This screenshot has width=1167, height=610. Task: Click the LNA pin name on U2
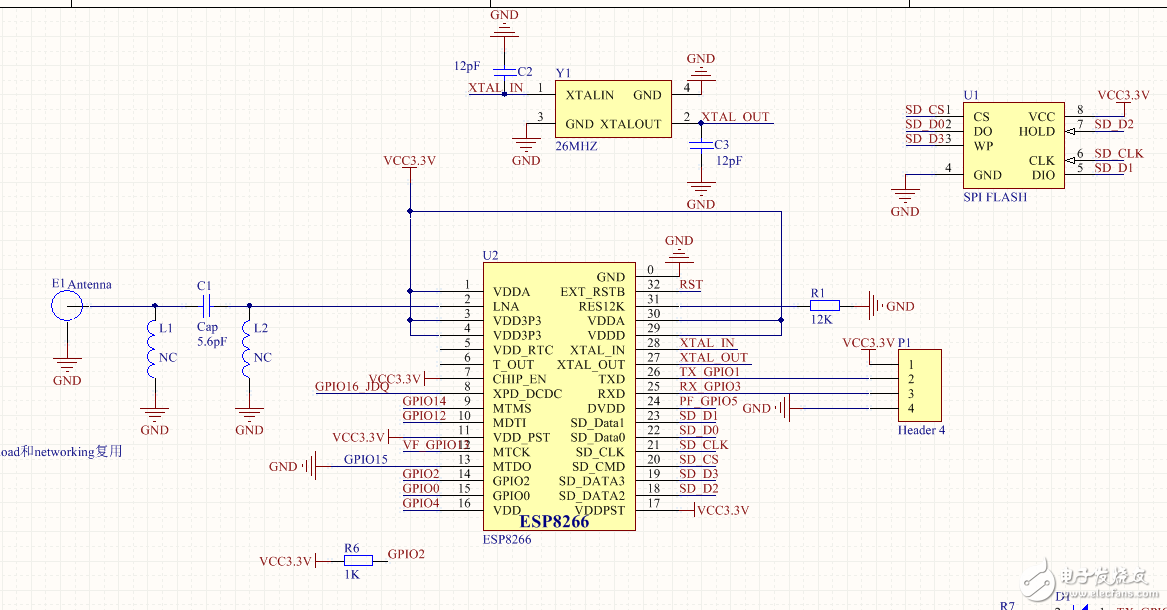506,306
